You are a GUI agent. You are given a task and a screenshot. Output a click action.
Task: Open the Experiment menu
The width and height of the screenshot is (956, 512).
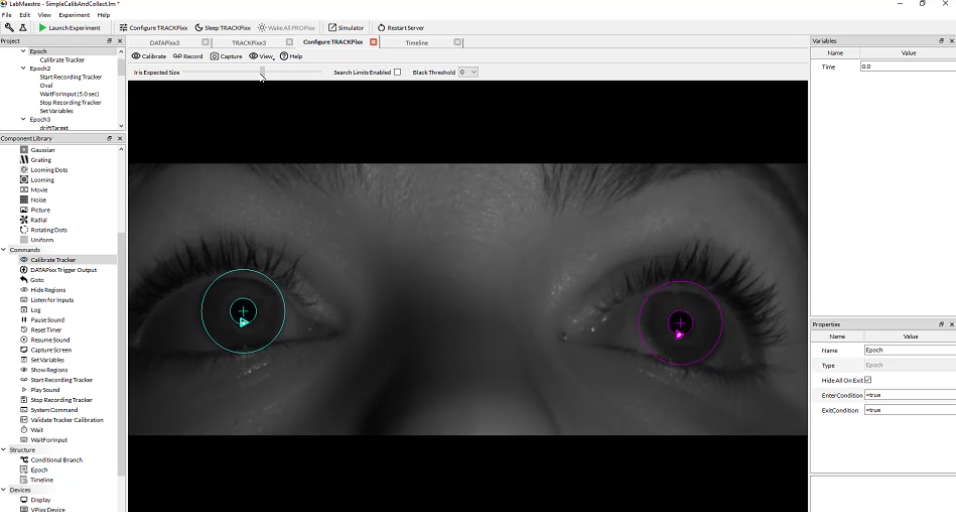pos(74,15)
